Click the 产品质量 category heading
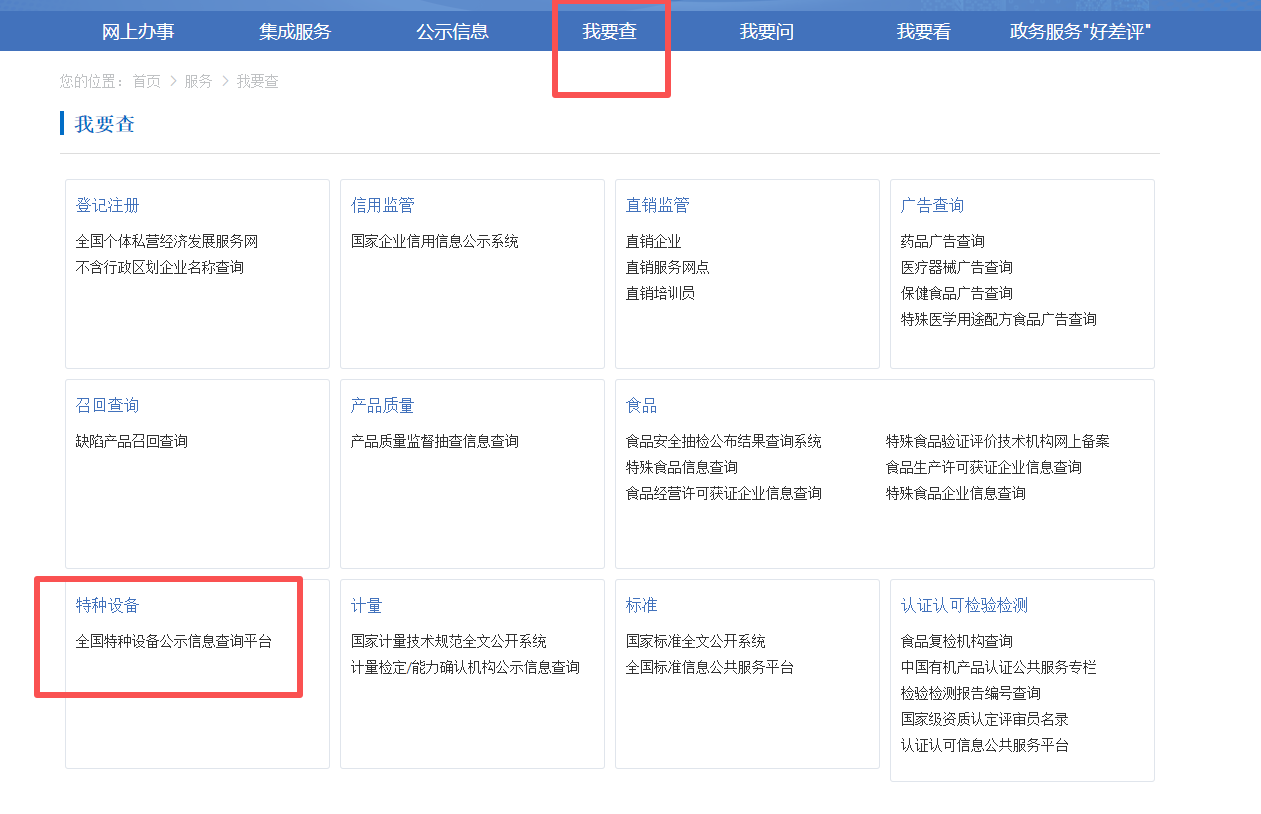Image resolution: width=1261 pixels, height=814 pixels. click(383, 405)
